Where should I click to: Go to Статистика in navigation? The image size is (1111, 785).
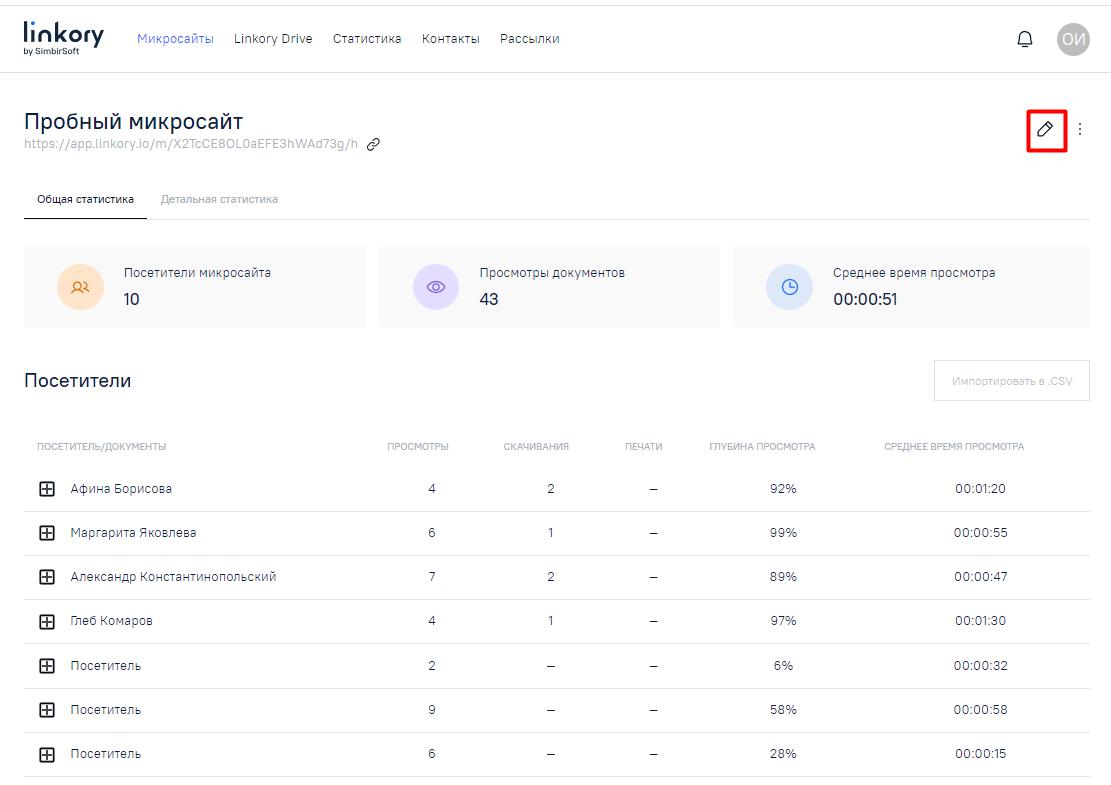(x=367, y=39)
